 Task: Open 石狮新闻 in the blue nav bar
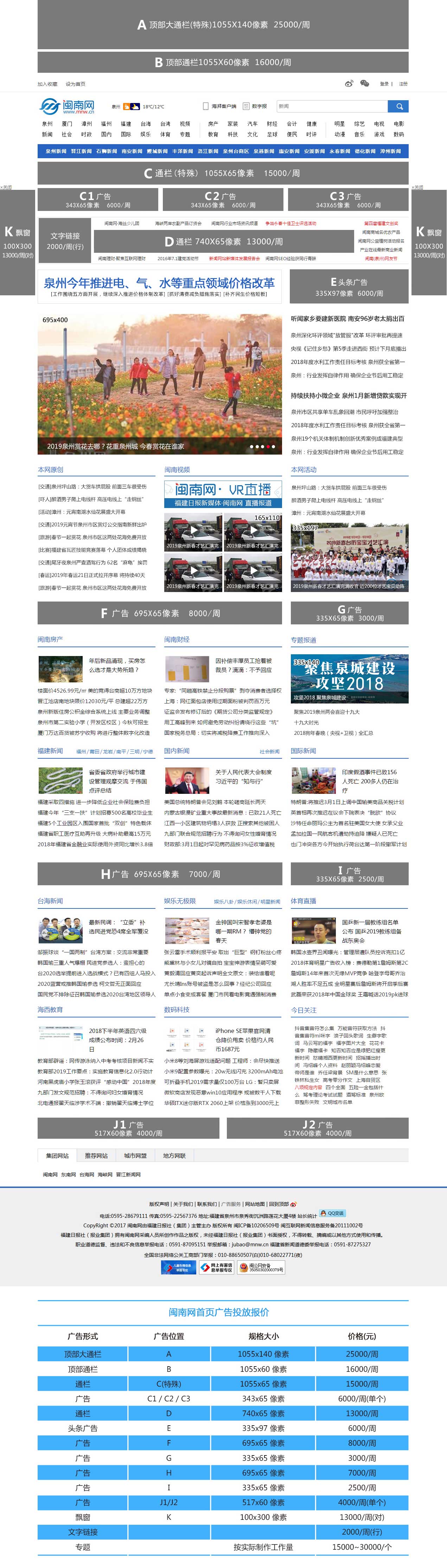(x=106, y=151)
